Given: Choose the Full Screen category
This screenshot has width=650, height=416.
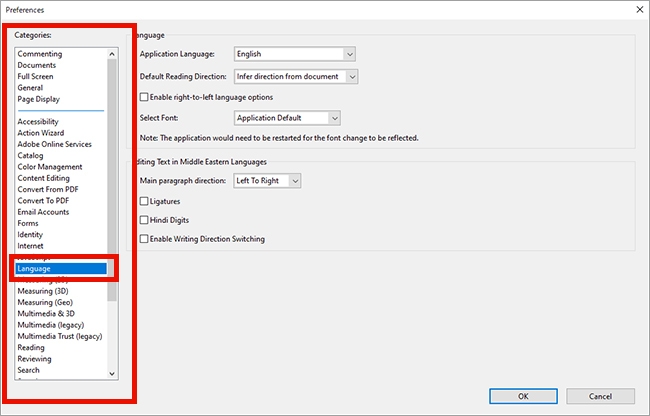Looking at the screenshot, I should coord(36,76).
